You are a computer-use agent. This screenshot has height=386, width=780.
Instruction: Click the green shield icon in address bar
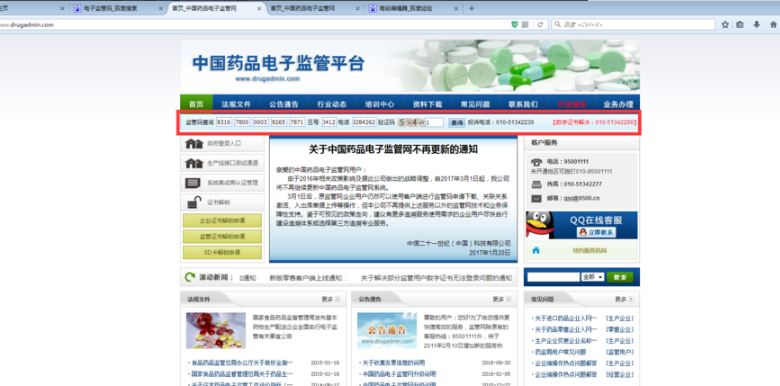[515, 24]
